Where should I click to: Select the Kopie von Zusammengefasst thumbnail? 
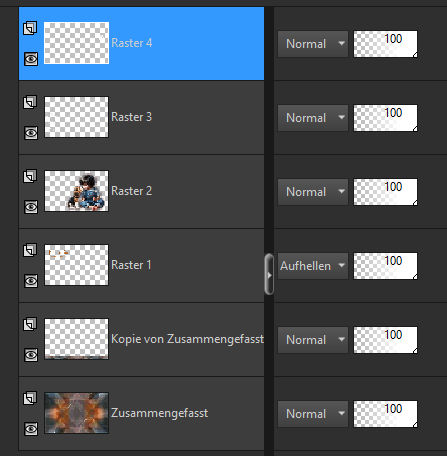tap(76, 339)
